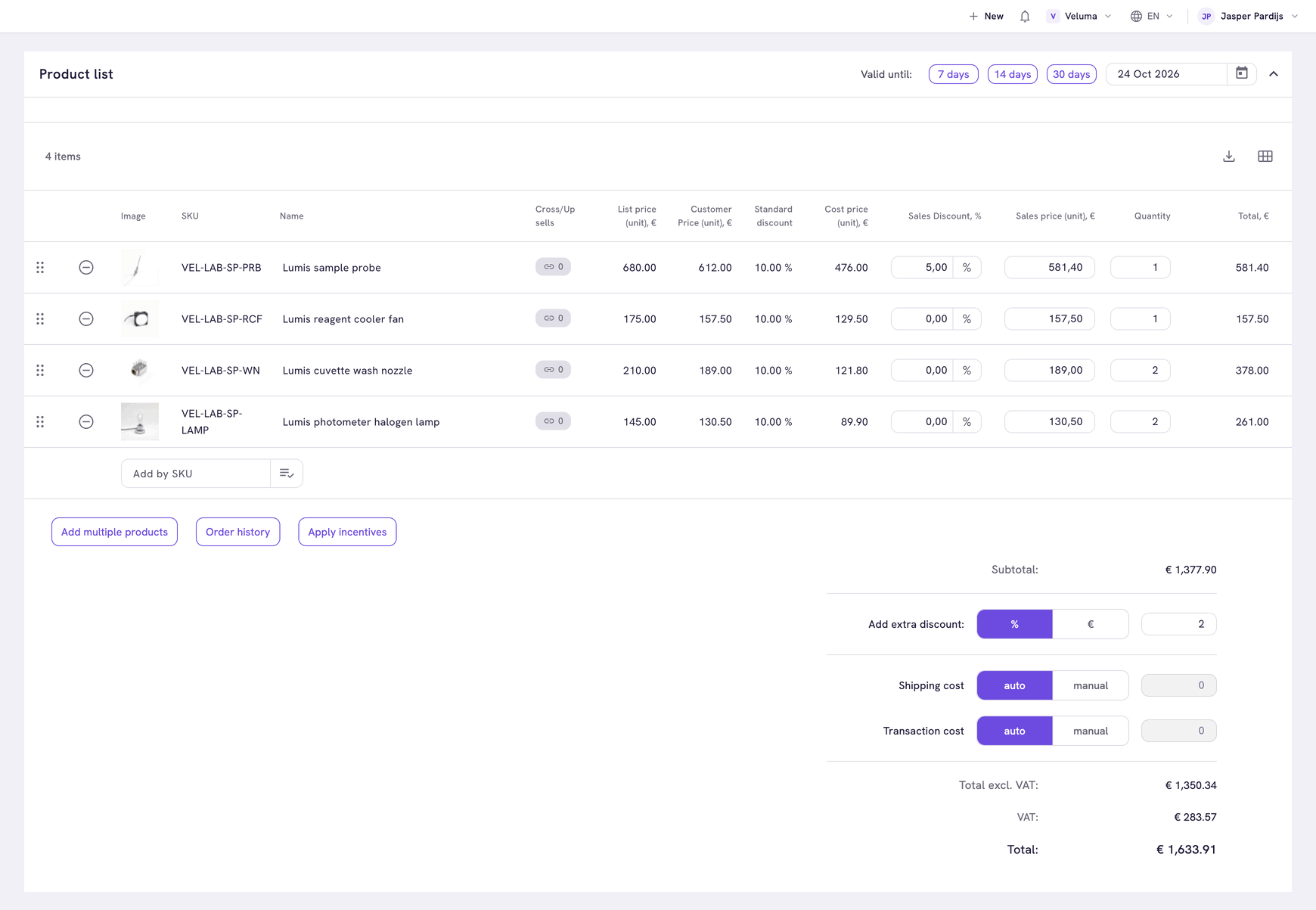Switch extra discount to percent
This screenshot has height=910, width=1316.
point(1014,624)
